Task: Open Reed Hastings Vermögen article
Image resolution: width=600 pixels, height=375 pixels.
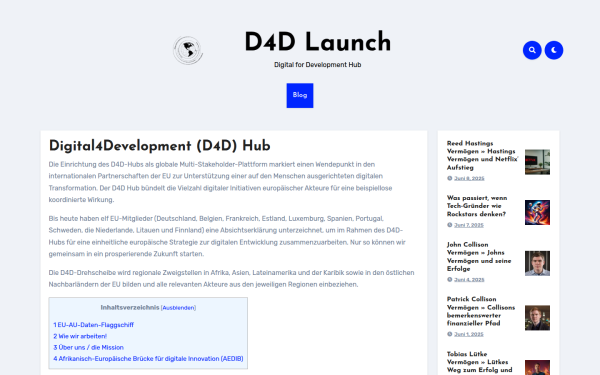Action: click(x=482, y=155)
